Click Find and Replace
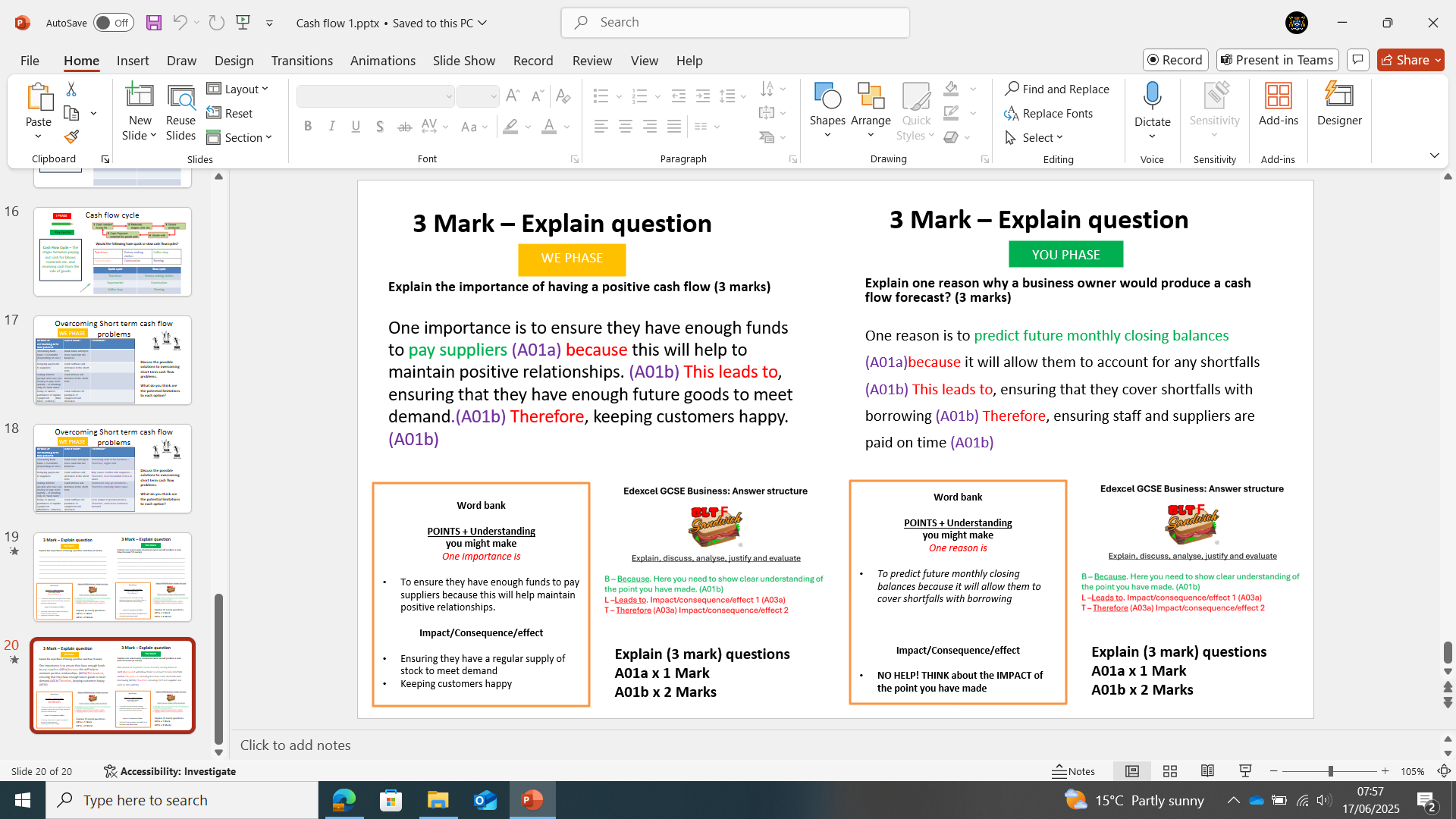 (1056, 89)
